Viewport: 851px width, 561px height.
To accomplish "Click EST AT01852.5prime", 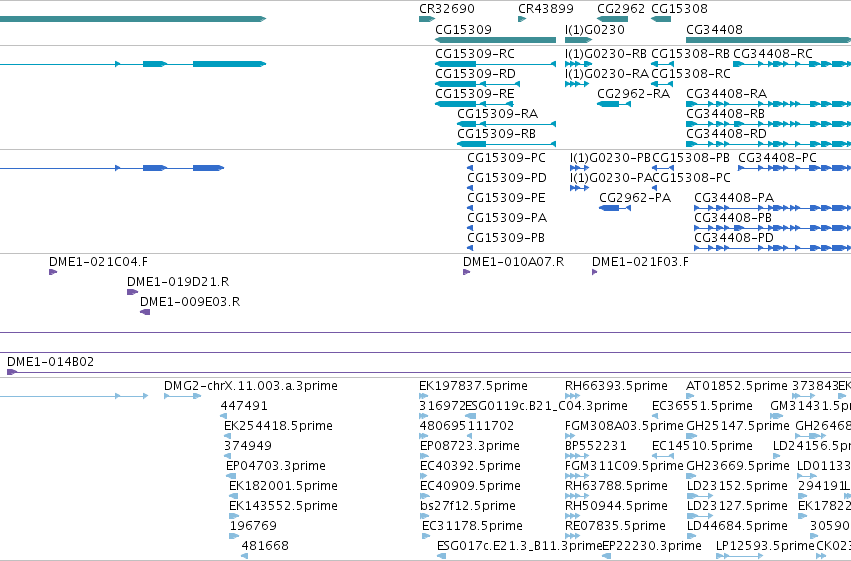I will (x=691, y=396).
